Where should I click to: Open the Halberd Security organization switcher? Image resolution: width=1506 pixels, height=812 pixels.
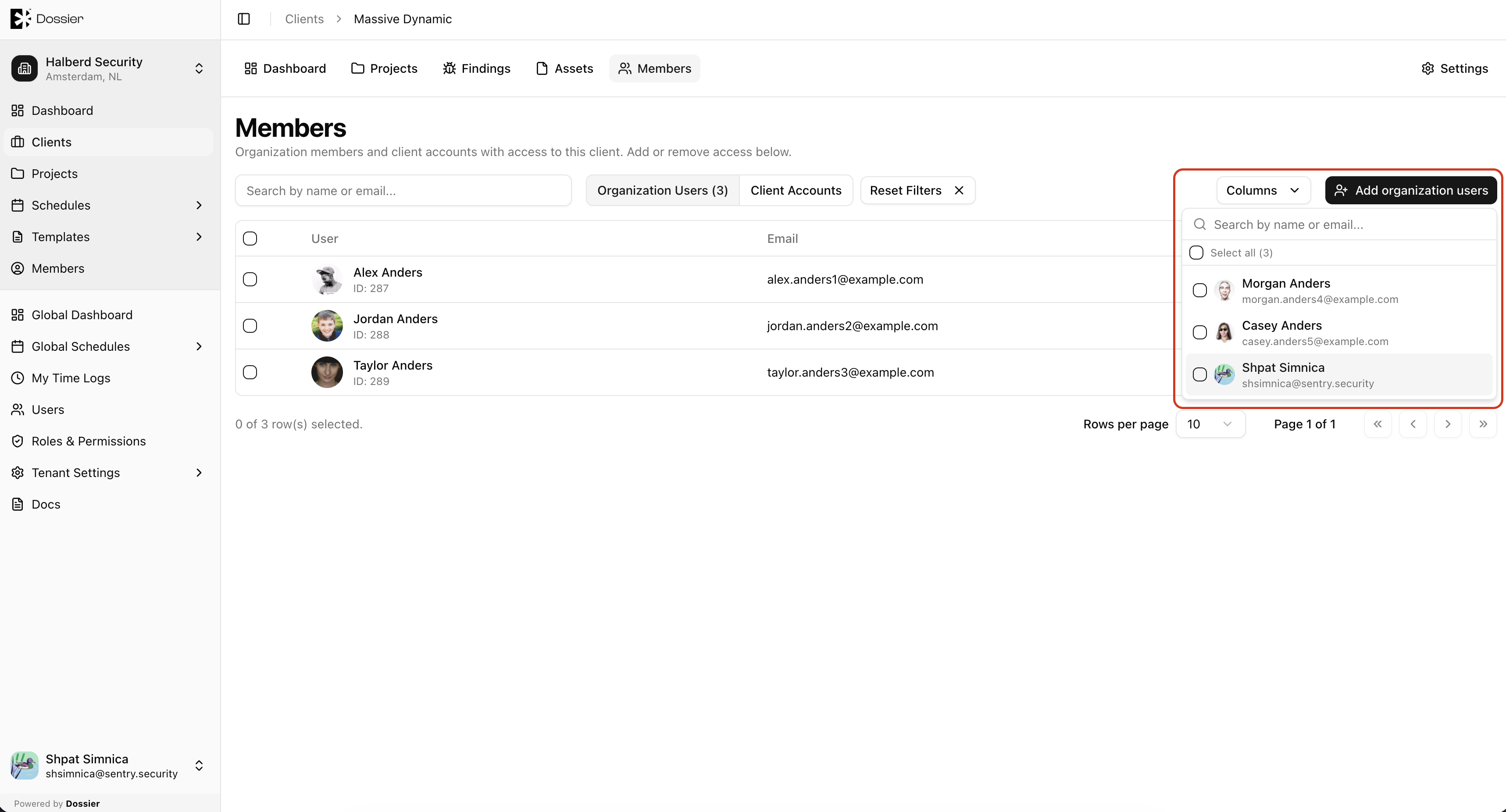click(110, 68)
